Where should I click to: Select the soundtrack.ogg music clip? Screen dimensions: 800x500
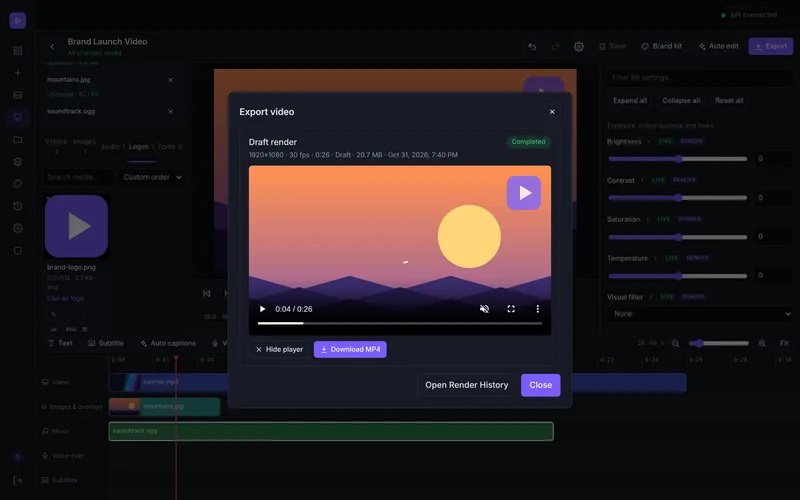coord(331,431)
